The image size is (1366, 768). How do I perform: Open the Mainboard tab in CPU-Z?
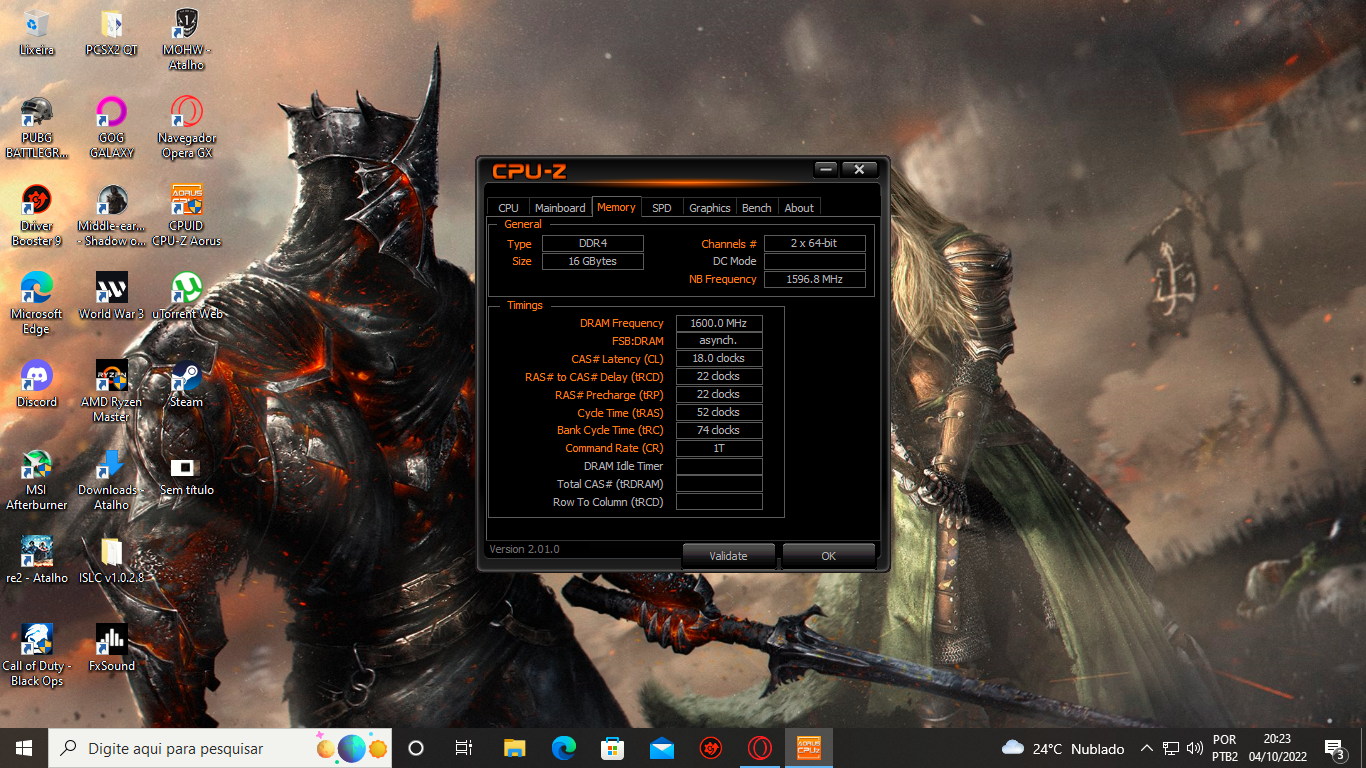(x=560, y=208)
